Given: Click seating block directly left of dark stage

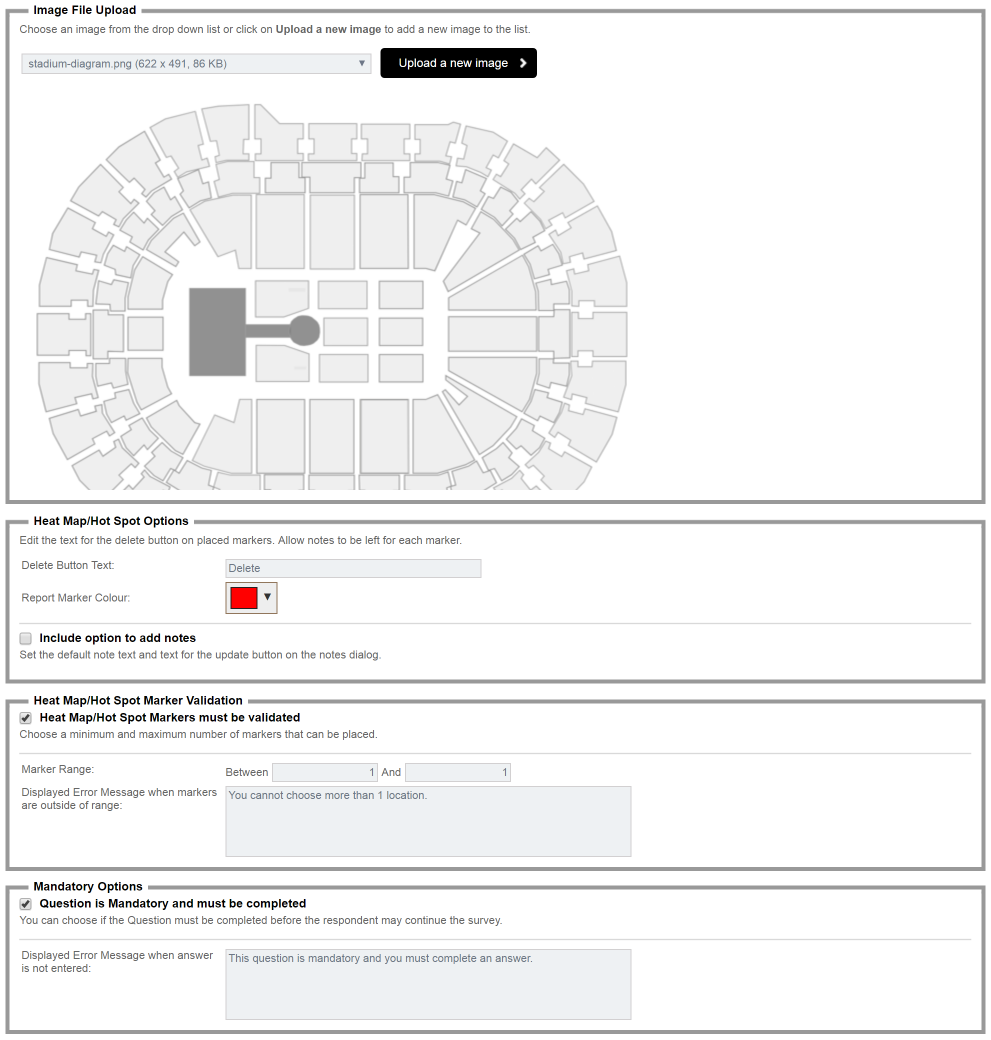Looking at the screenshot, I should (145, 333).
